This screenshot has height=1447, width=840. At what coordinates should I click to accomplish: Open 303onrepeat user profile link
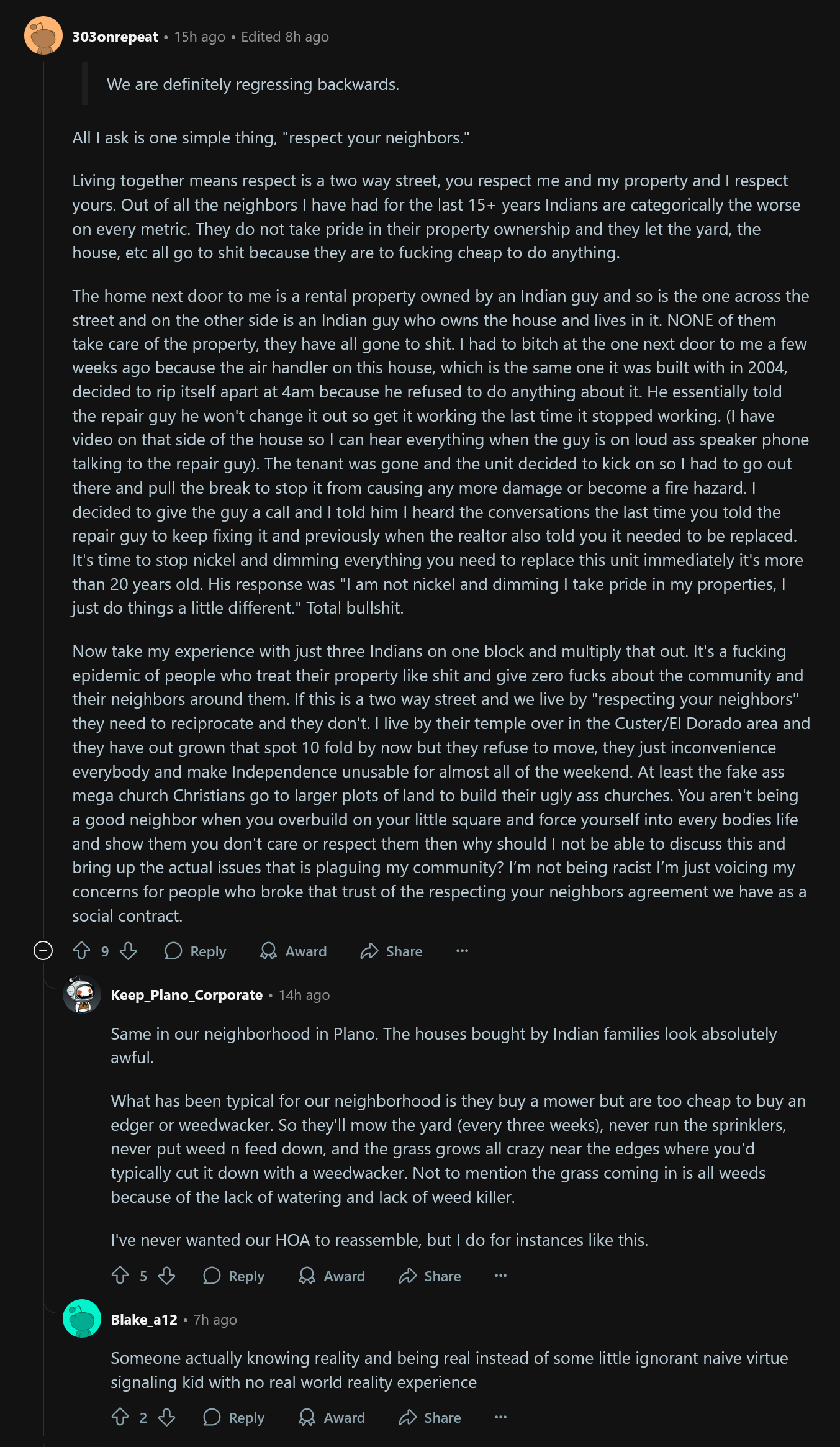tap(115, 37)
